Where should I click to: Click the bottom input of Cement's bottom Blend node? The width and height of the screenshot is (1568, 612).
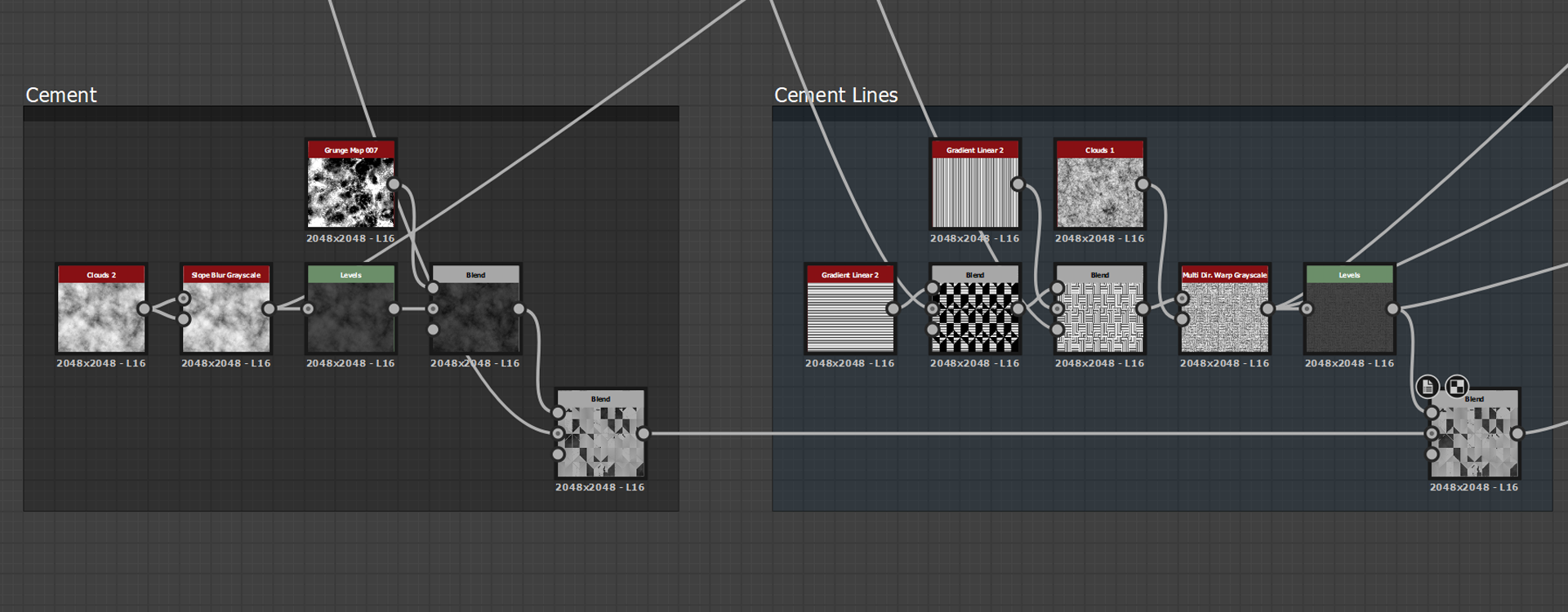point(559,455)
